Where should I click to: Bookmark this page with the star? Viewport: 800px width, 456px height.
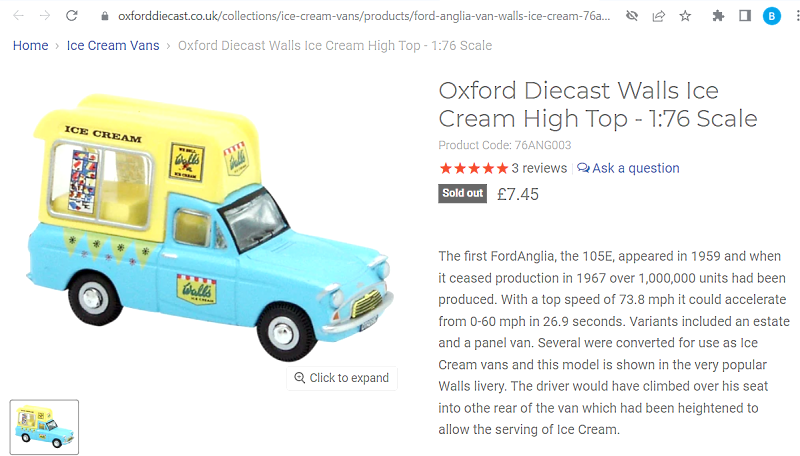click(x=685, y=16)
